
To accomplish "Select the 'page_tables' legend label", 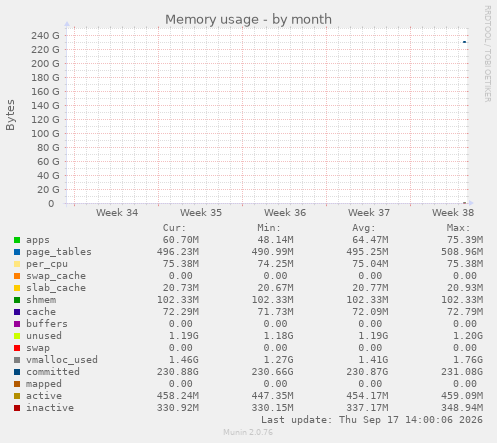I will [x=59, y=252].
